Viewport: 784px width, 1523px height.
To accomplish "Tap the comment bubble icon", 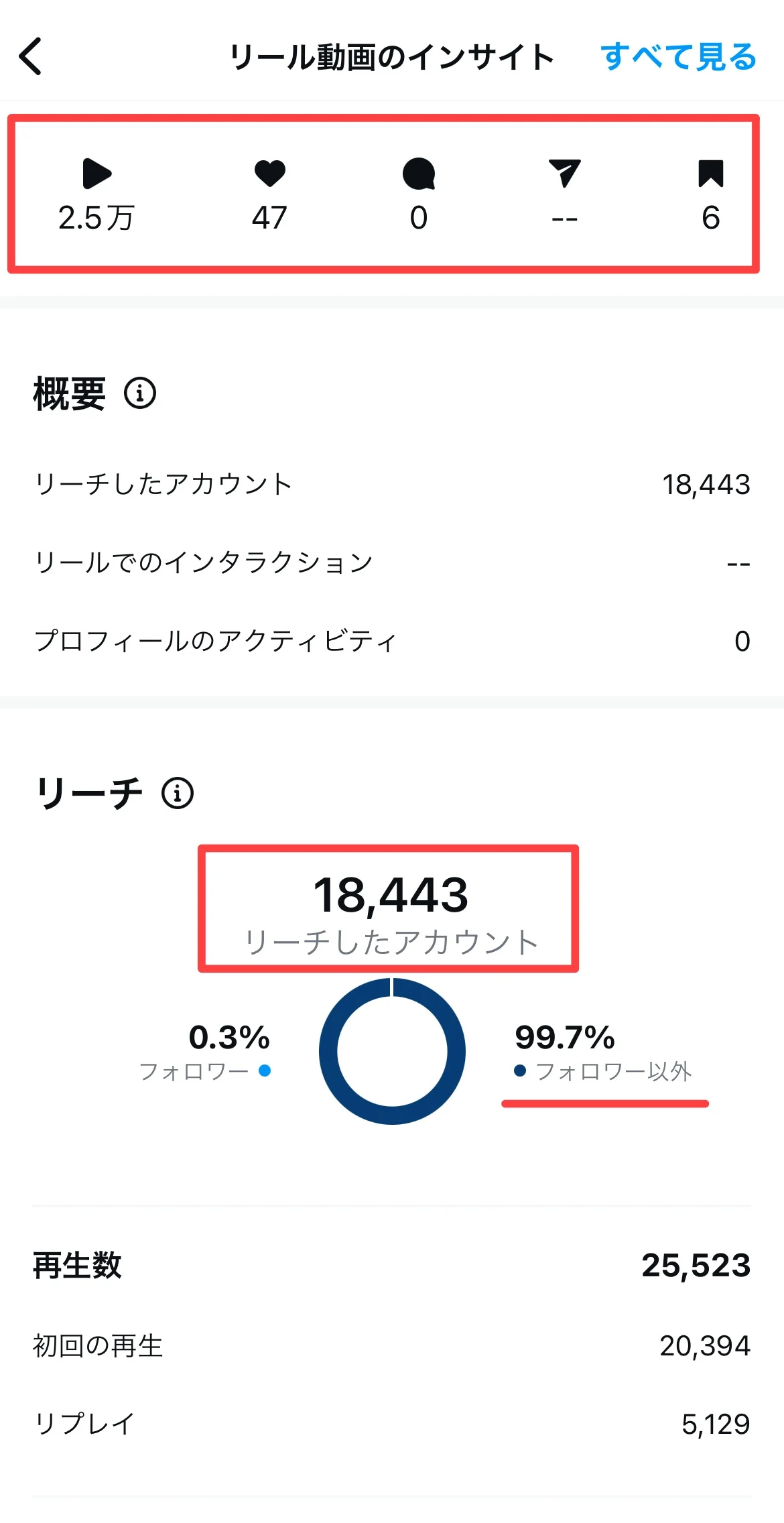I will pyautogui.click(x=419, y=174).
